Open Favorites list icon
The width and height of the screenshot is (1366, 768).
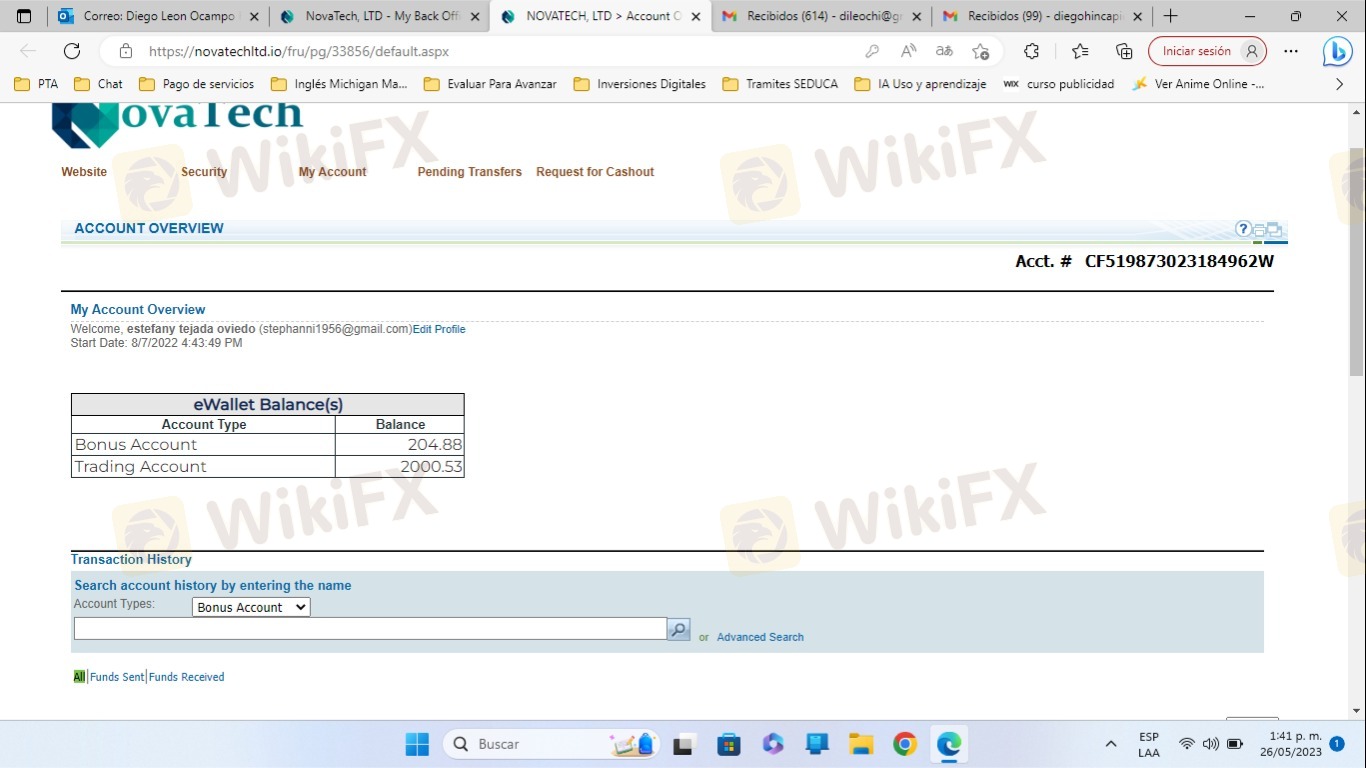1080,51
